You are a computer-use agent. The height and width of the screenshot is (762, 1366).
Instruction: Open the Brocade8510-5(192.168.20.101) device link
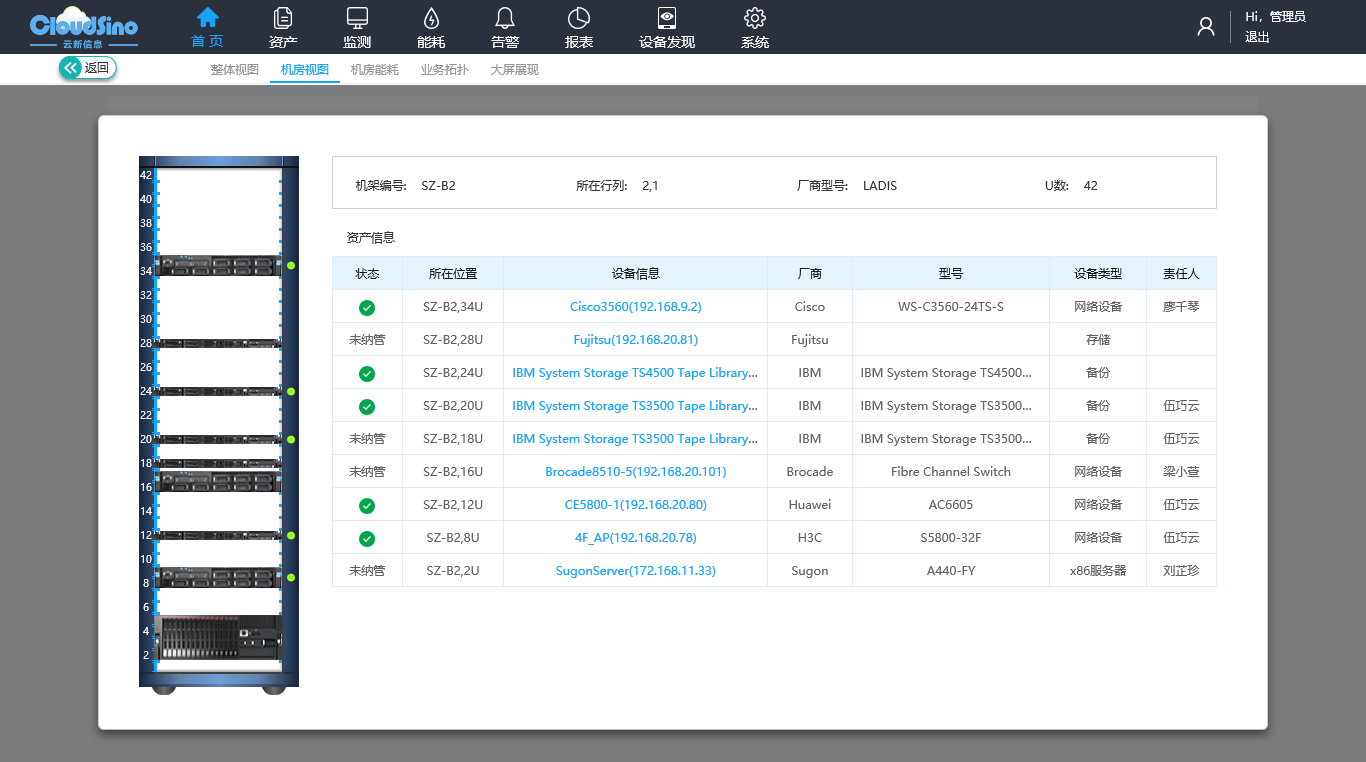click(635, 472)
